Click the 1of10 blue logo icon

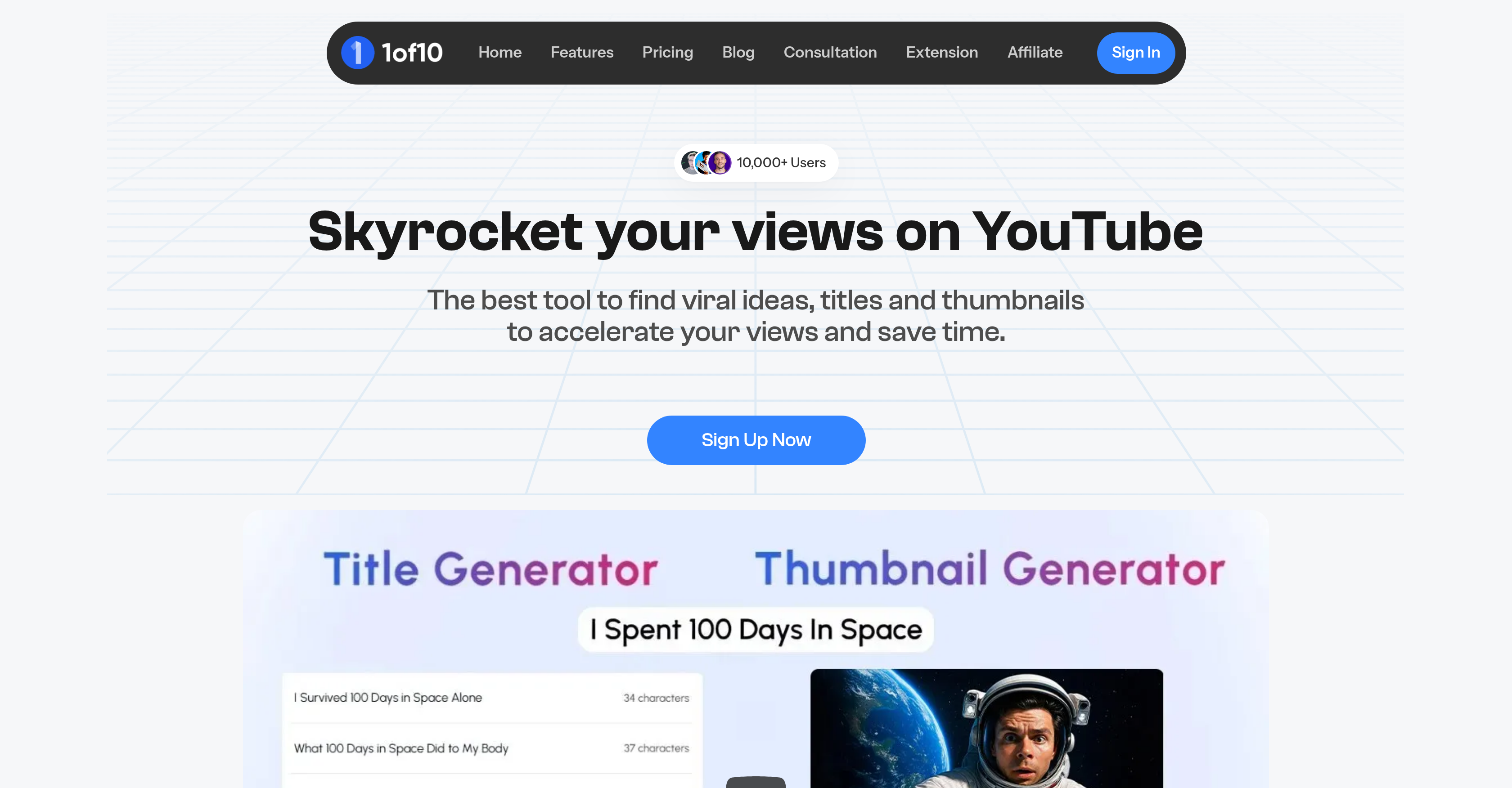click(x=357, y=53)
